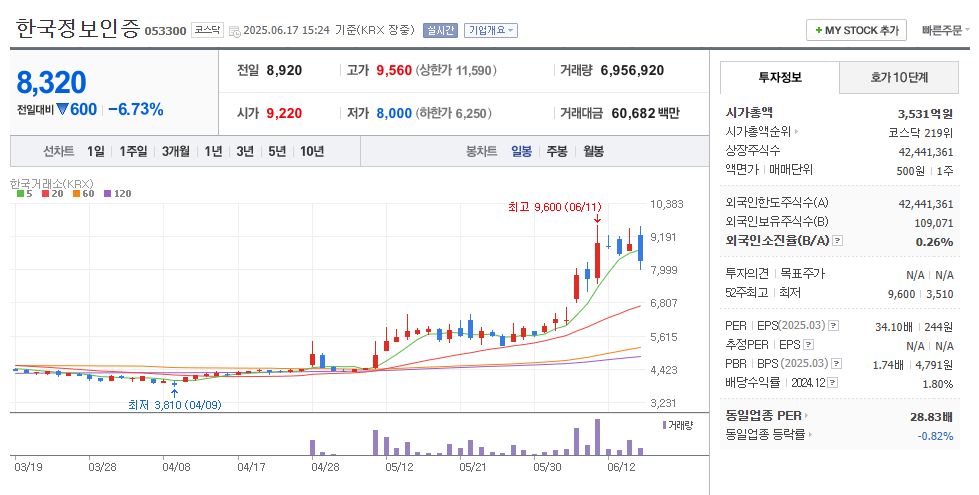
Task: Switch to the 투자정보 tab
Action: [780, 77]
